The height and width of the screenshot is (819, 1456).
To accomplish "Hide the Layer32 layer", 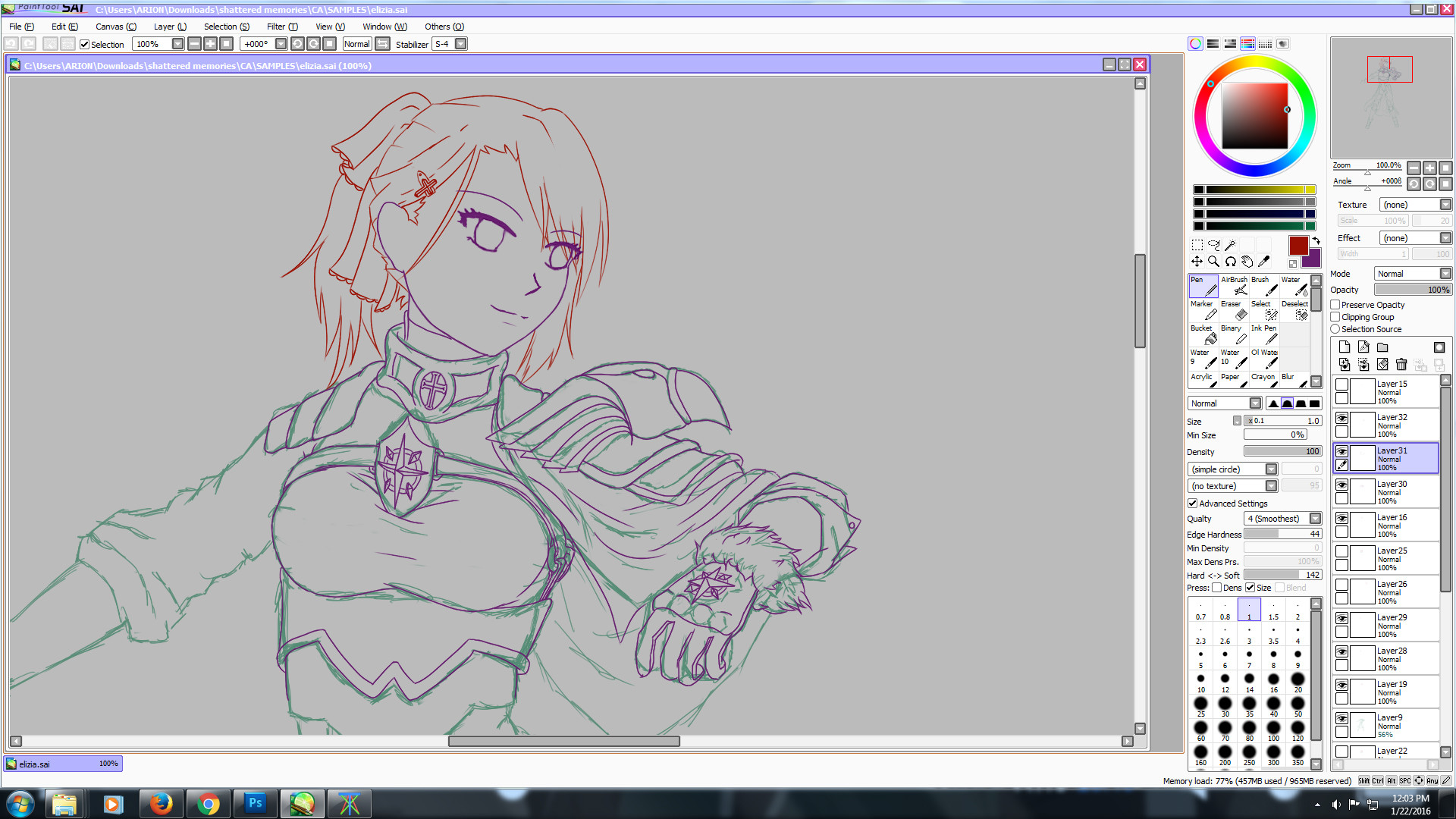I will (x=1342, y=417).
